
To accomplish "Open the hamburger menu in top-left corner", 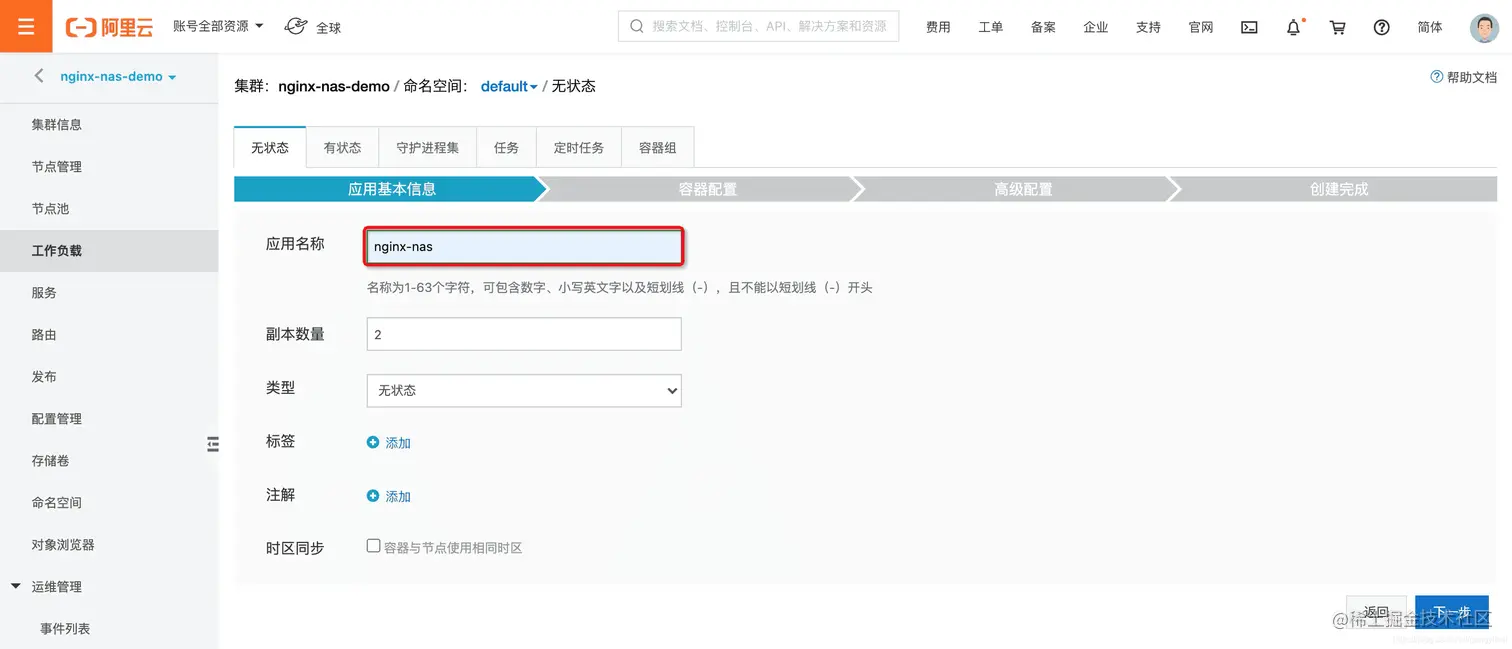I will pos(26,25).
